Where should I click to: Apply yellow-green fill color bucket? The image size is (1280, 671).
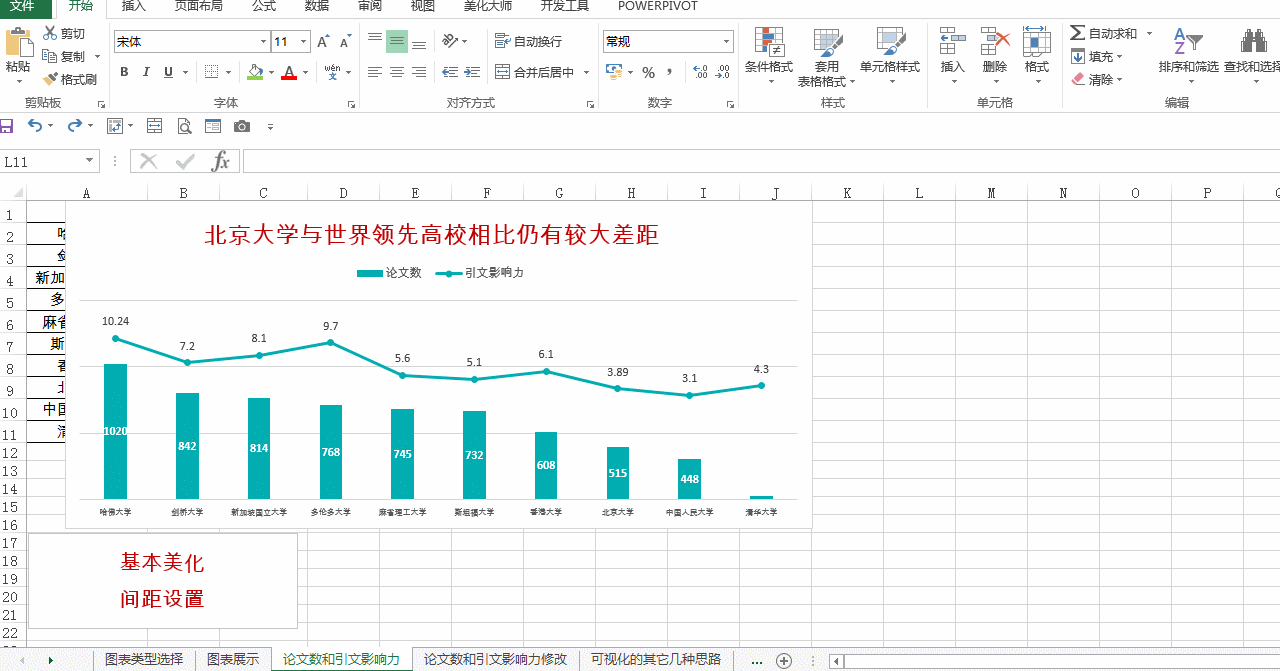[255, 72]
